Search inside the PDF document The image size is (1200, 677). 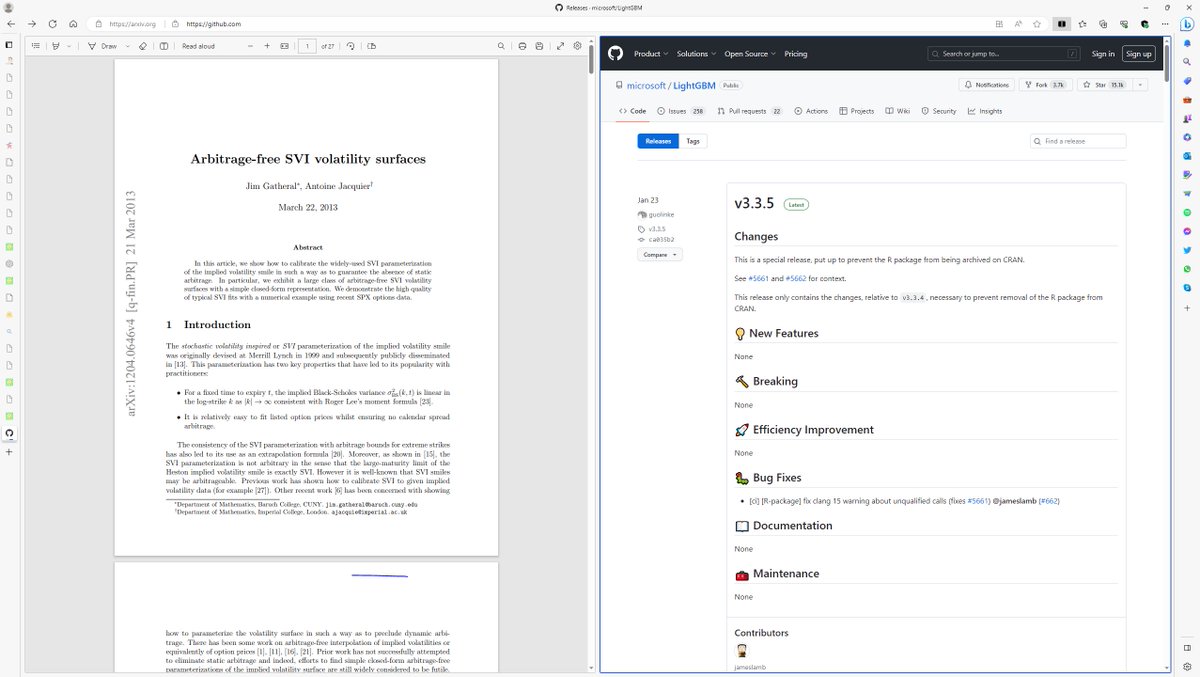pyautogui.click(x=501, y=46)
